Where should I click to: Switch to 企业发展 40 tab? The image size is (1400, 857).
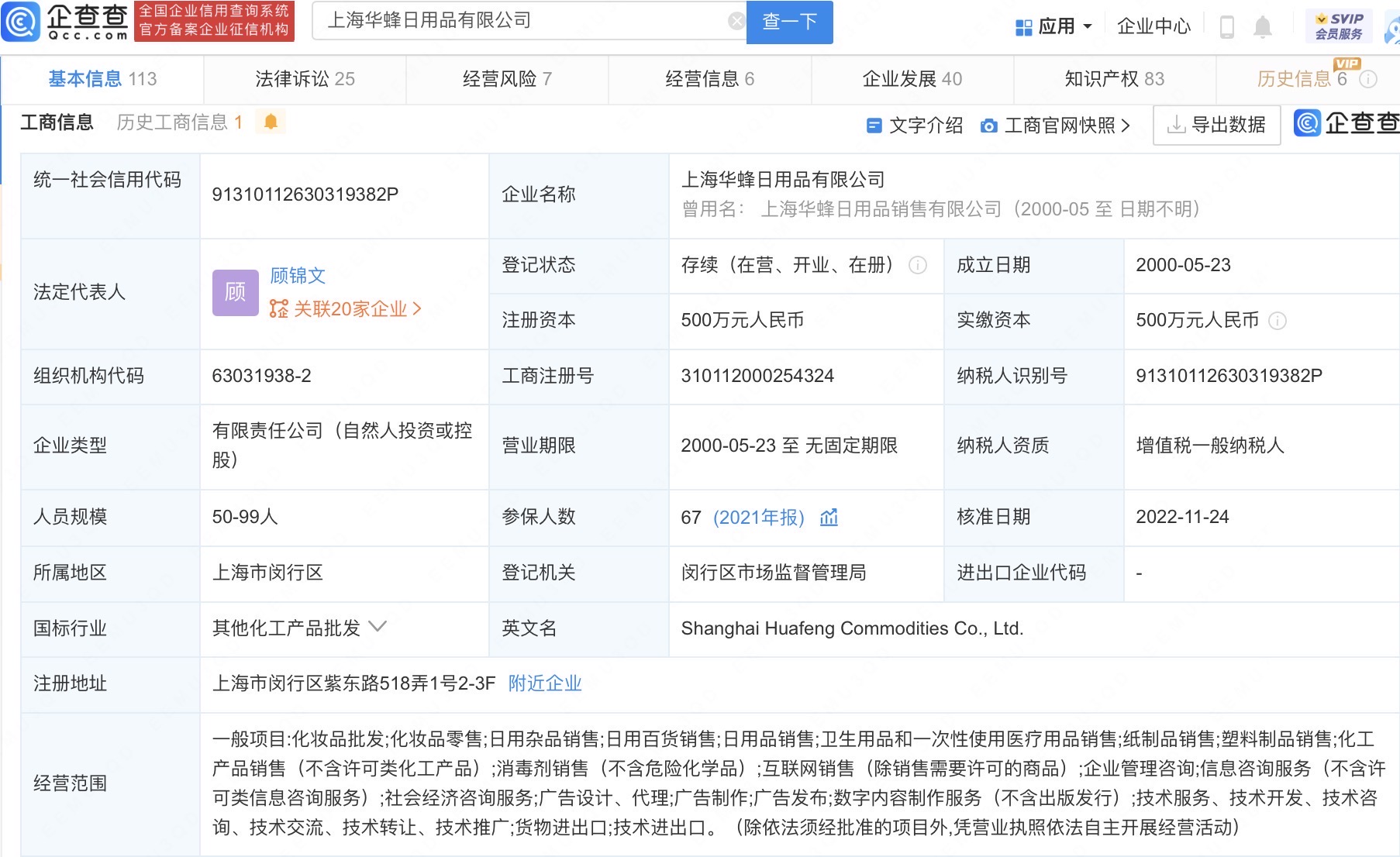click(912, 79)
